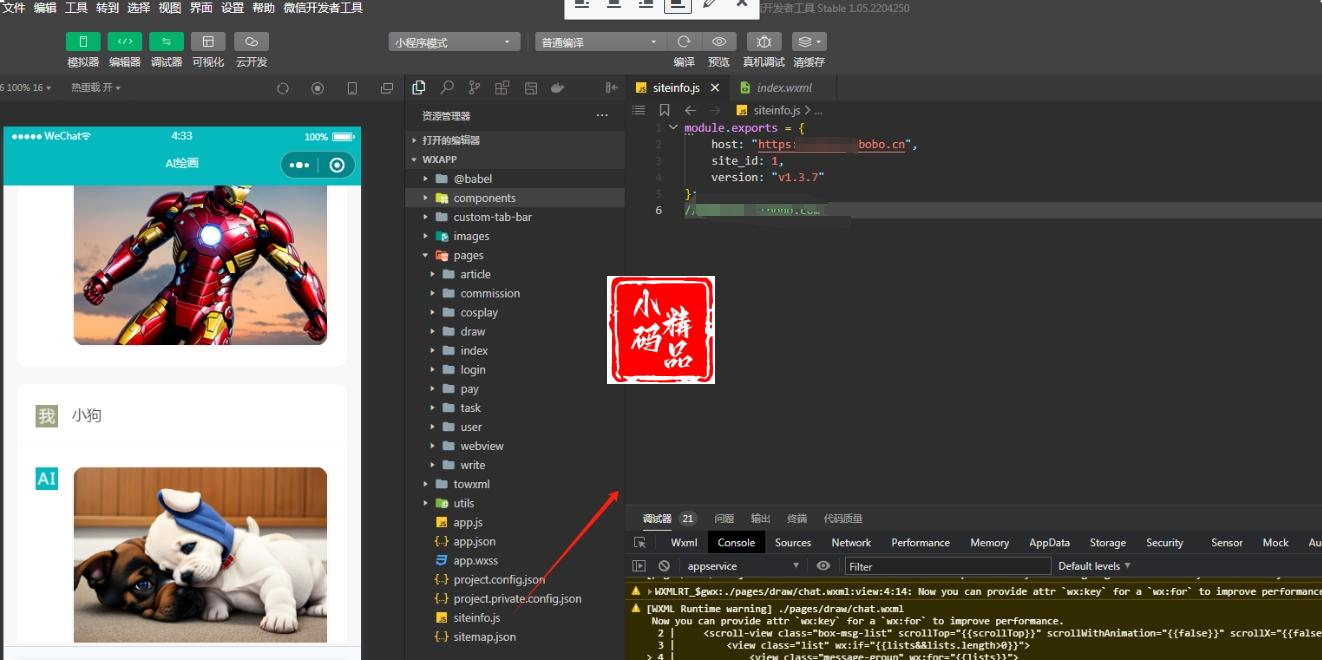Select the search icon in editor sidebar
The image size is (1322, 660).
point(447,88)
